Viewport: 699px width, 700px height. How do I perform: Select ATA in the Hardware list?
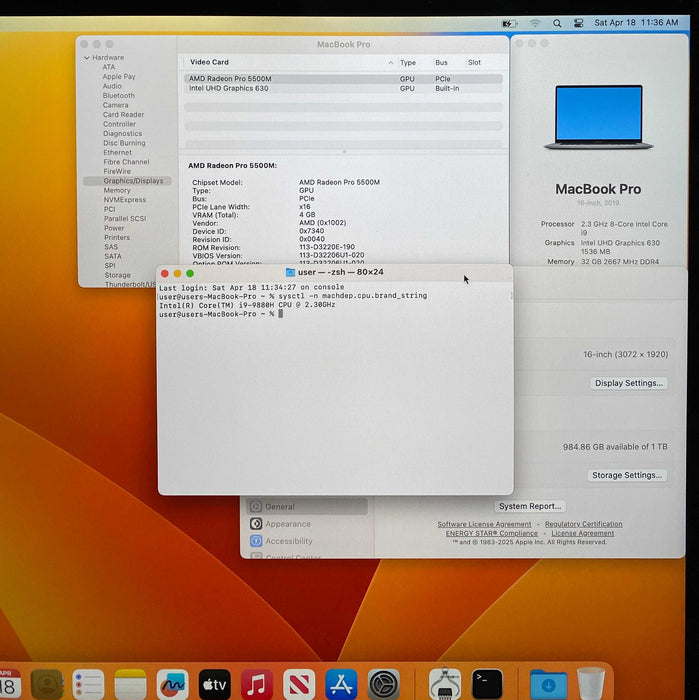pos(109,67)
